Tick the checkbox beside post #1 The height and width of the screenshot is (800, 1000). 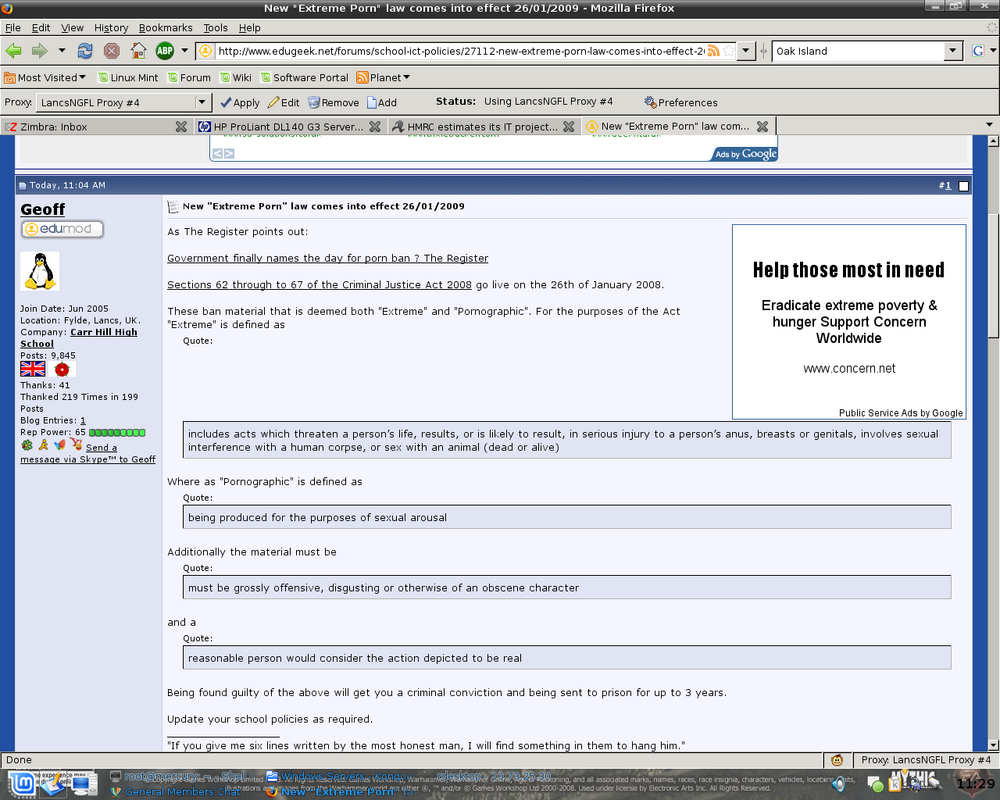click(x=964, y=186)
